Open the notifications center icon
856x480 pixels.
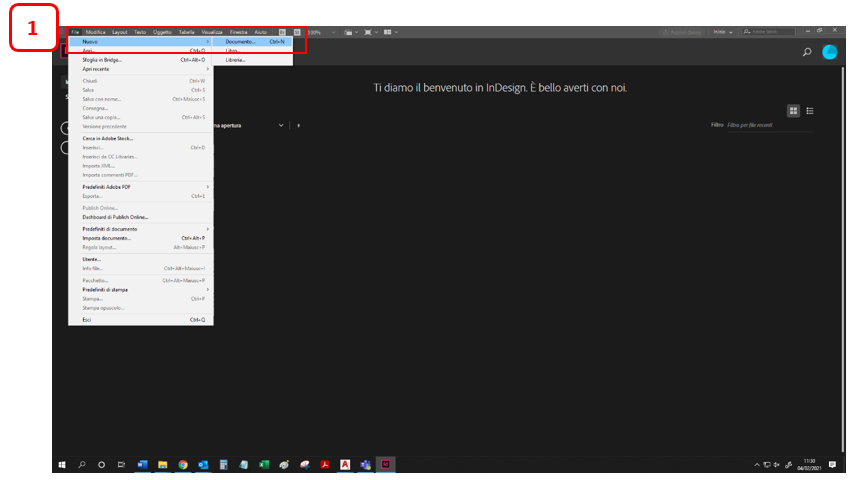tap(832, 465)
